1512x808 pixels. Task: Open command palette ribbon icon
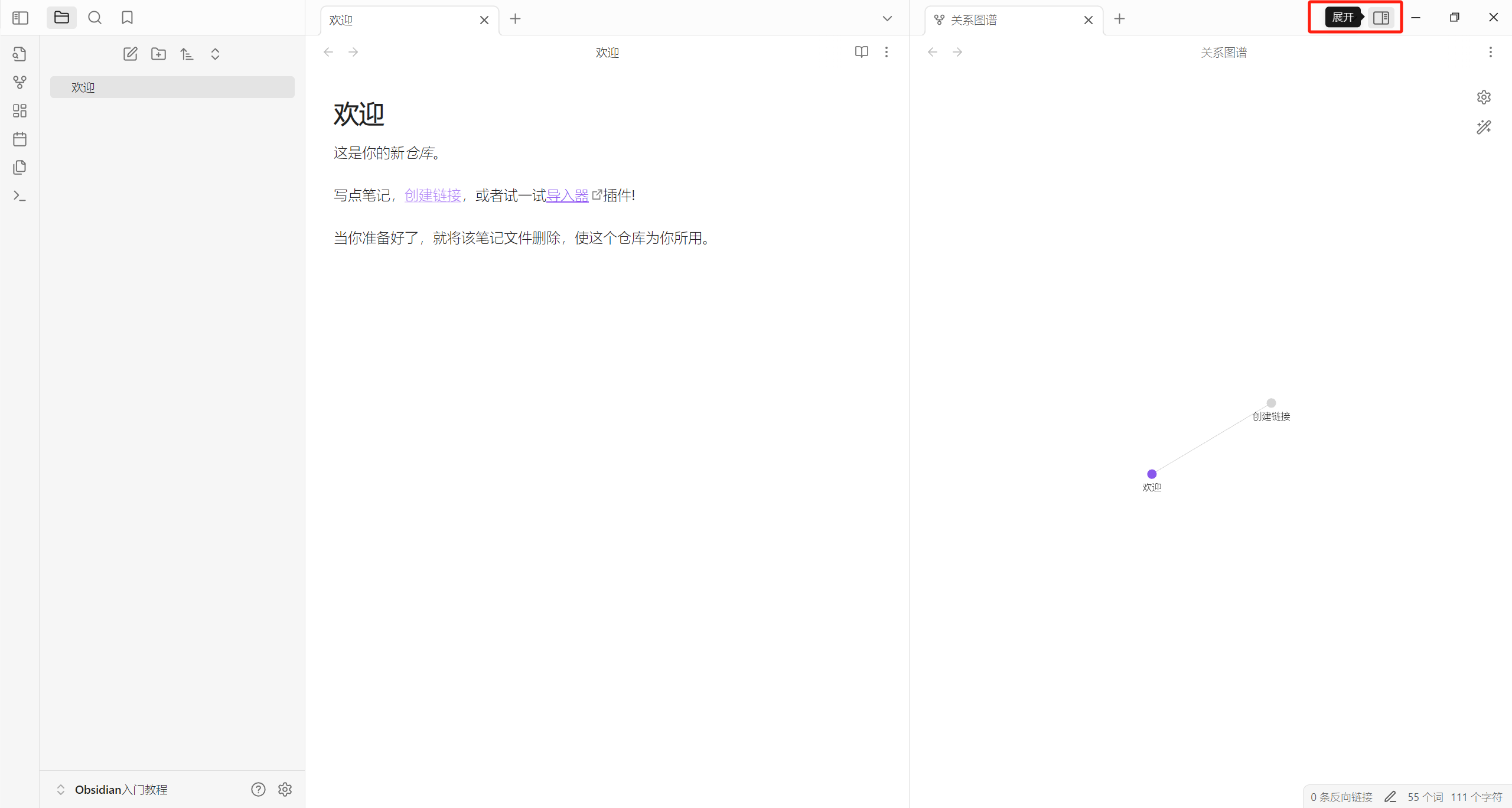click(19, 196)
